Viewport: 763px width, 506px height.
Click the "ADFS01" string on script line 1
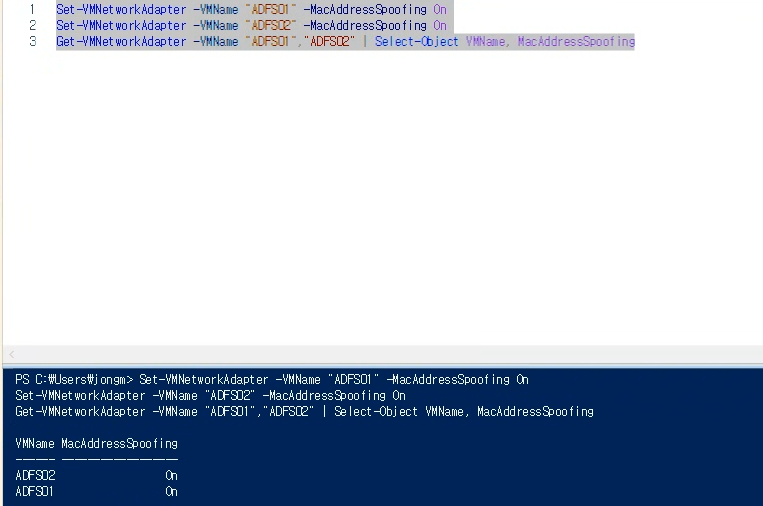(271, 10)
